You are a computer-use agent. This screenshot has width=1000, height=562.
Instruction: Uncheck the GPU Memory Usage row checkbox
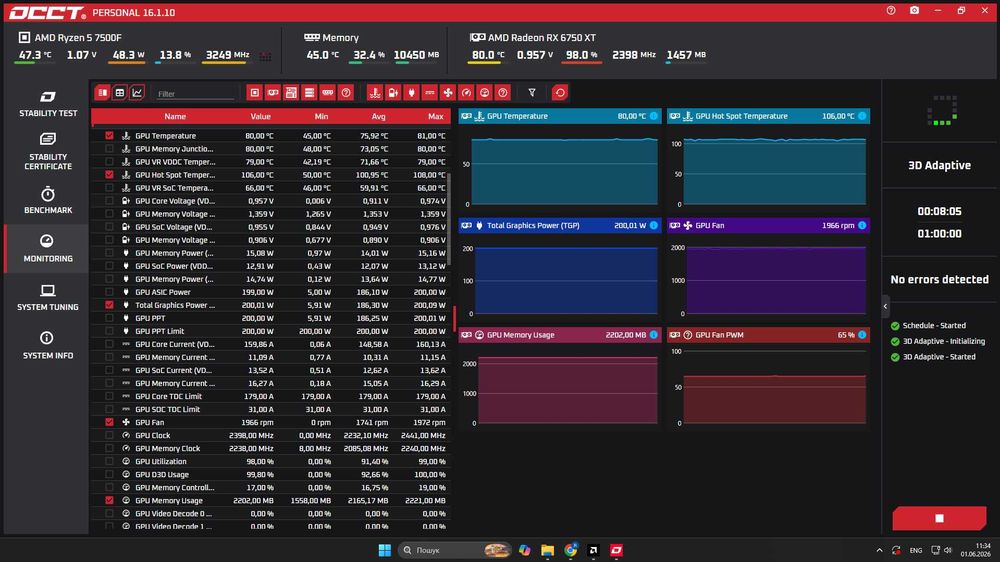click(x=110, y=500)
